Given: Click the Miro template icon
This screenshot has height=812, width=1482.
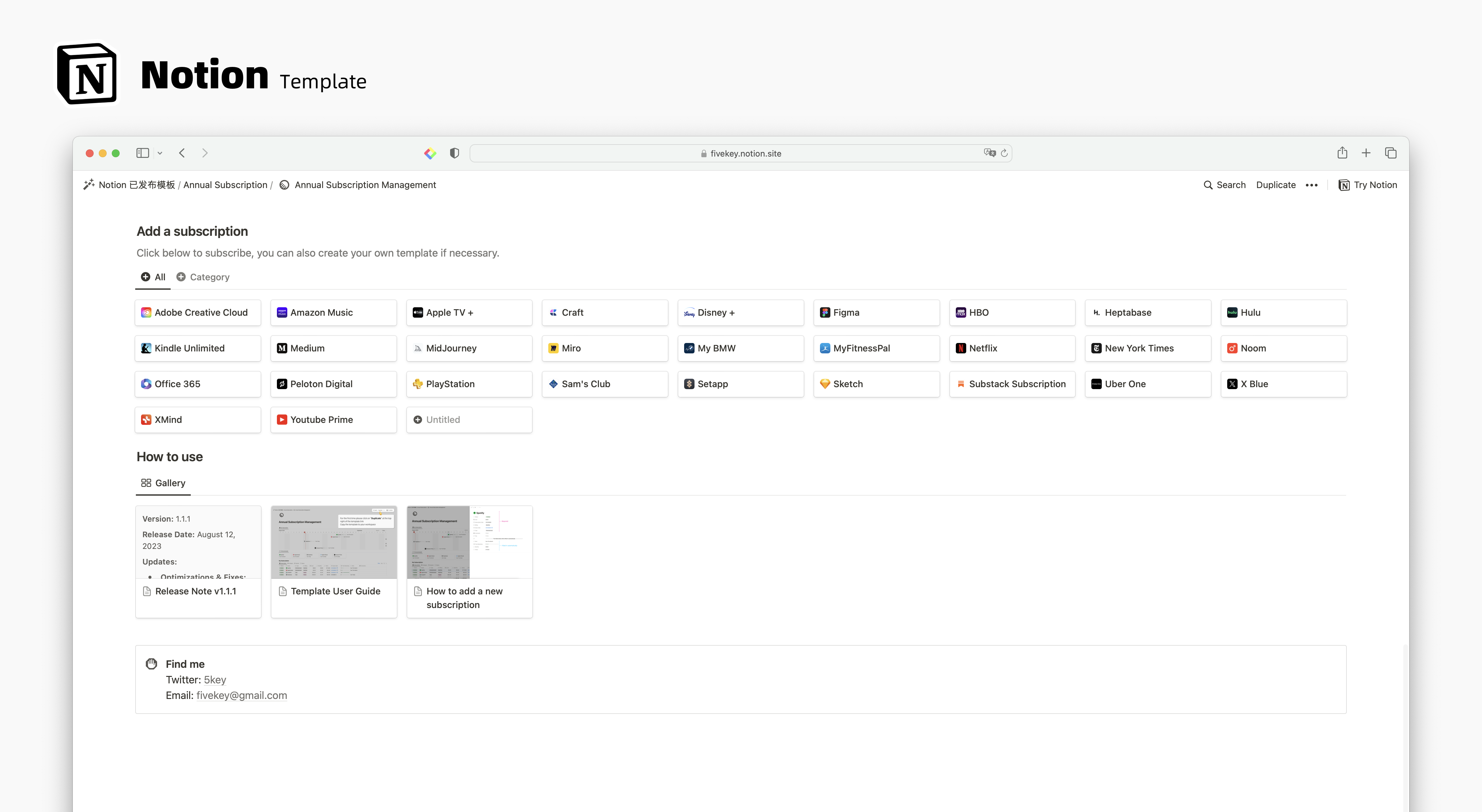Looking at the screenshot, I should click(553, 349).
